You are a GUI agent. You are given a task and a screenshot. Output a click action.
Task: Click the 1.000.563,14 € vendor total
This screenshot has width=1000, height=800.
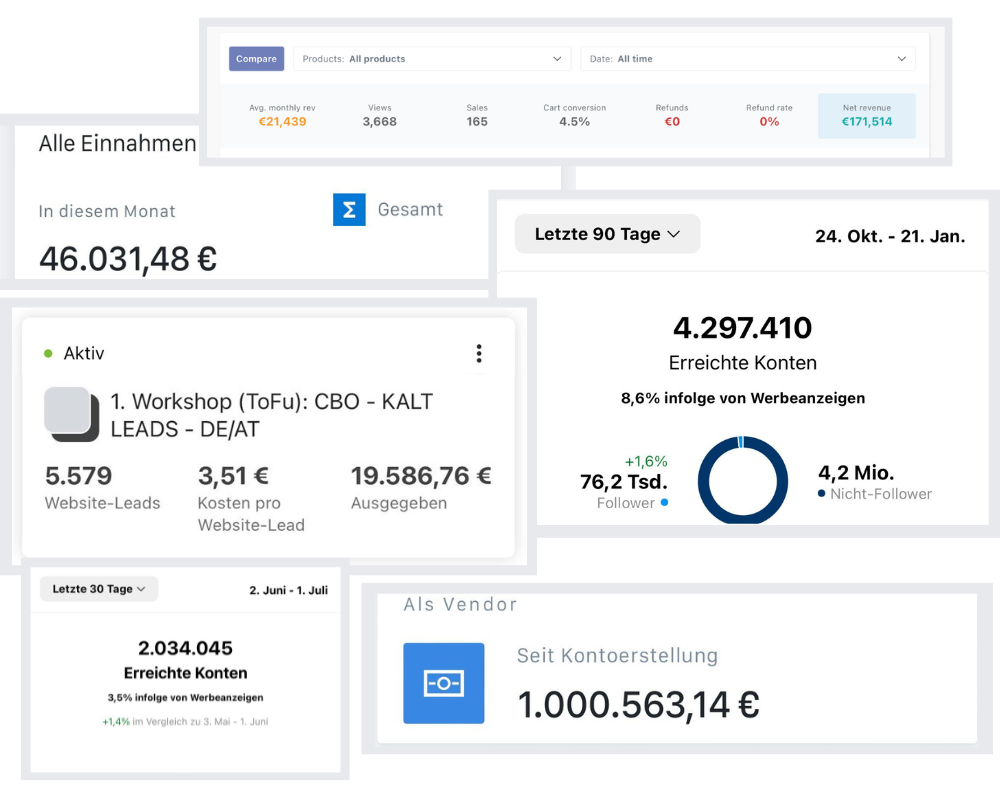(638, 705)
